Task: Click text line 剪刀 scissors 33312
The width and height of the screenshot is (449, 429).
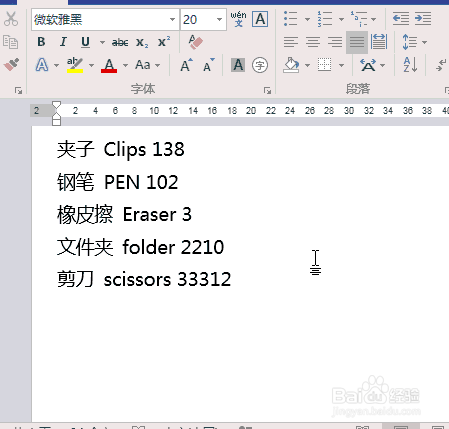Action: (x=144, y=279)
